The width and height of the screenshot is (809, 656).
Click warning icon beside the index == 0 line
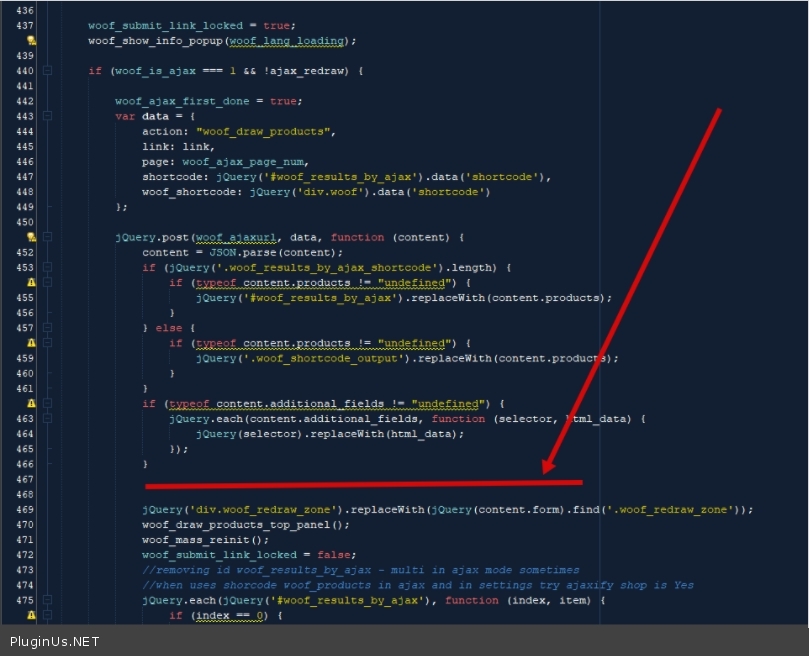[31, 615]
